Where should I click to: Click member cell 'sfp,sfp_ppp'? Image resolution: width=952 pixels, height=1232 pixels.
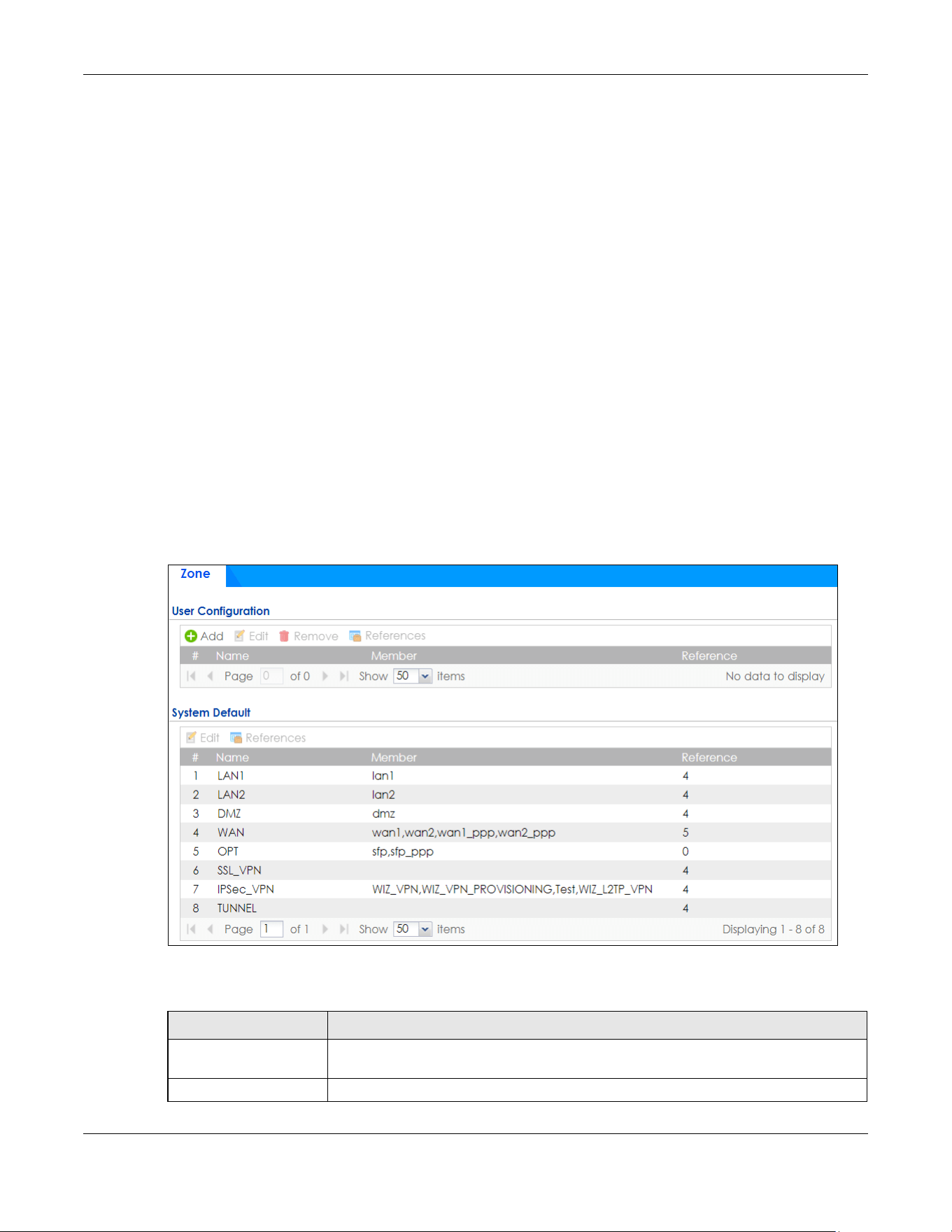tap(403, 851)
